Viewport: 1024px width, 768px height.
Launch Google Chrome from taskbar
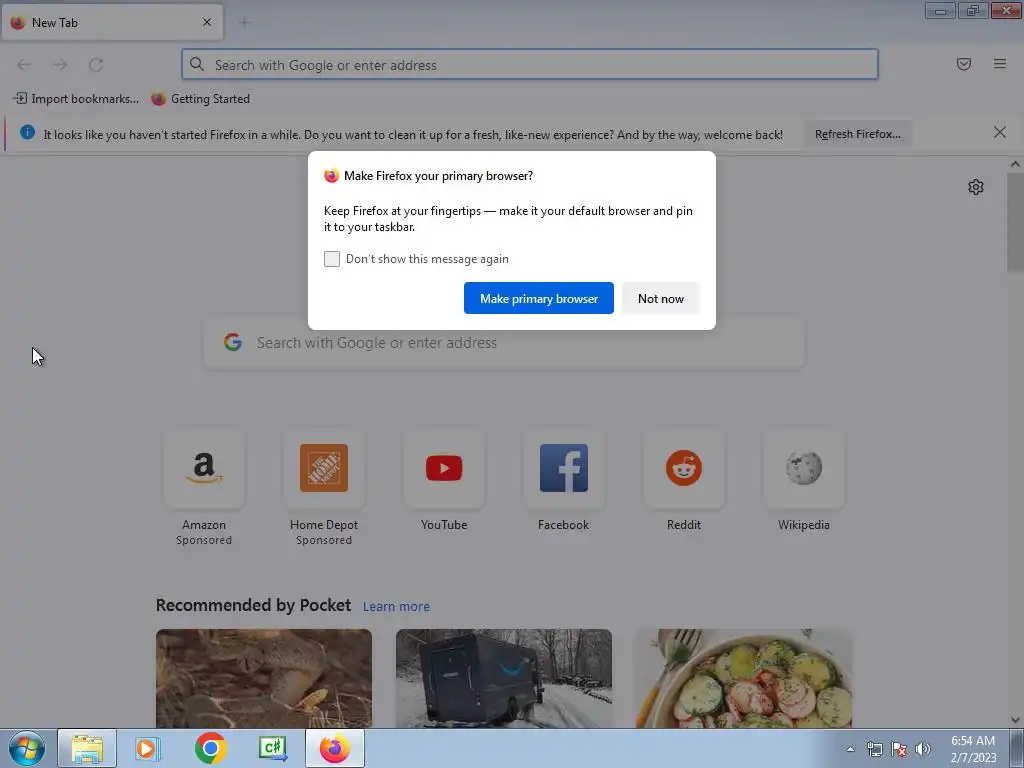[210, 748]
